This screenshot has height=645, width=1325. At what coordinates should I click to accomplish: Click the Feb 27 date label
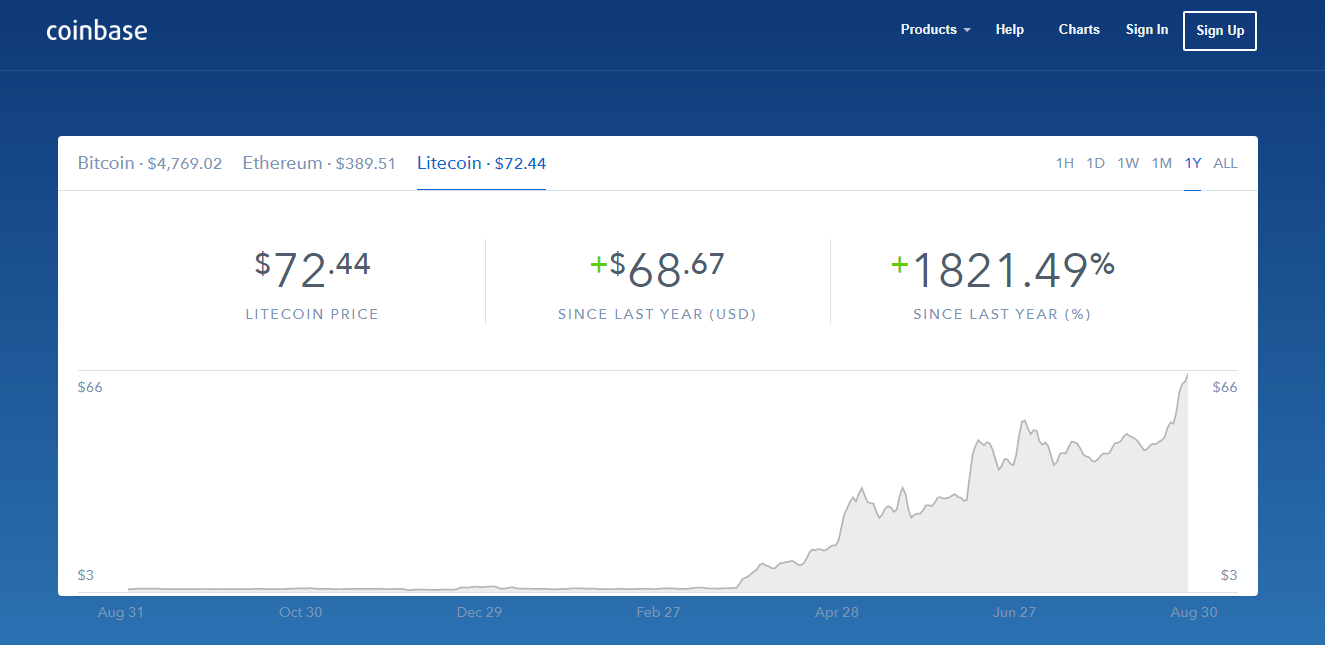[658, 612]
